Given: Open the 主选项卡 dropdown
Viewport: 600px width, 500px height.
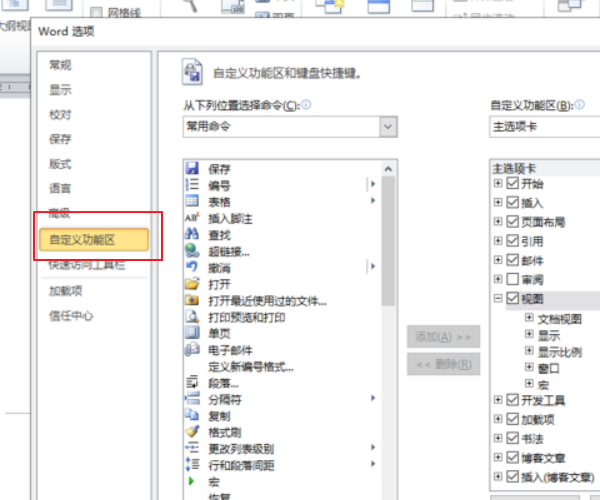Looking at the screenshot, I should tap(545, 127).
